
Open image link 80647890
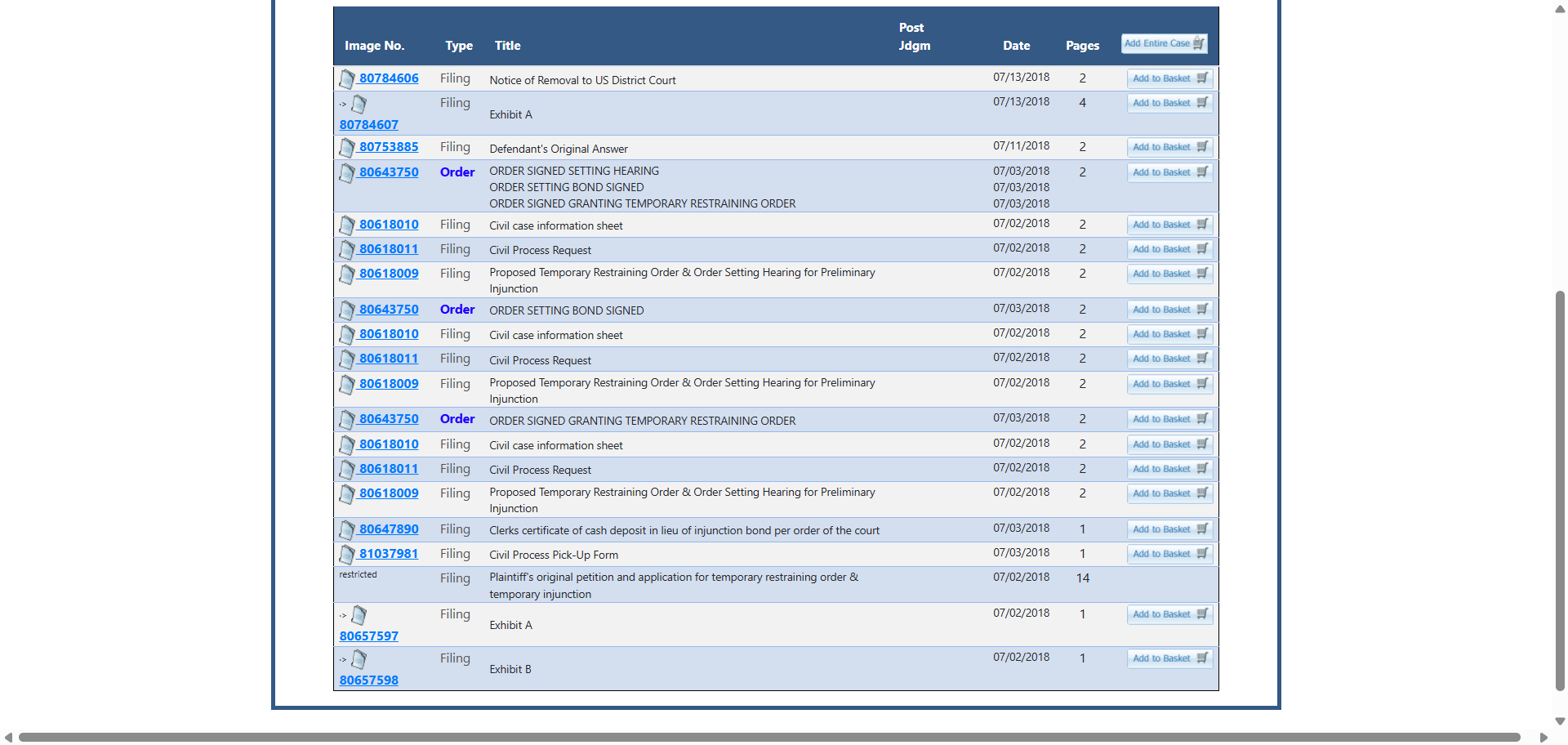point(389,529)
